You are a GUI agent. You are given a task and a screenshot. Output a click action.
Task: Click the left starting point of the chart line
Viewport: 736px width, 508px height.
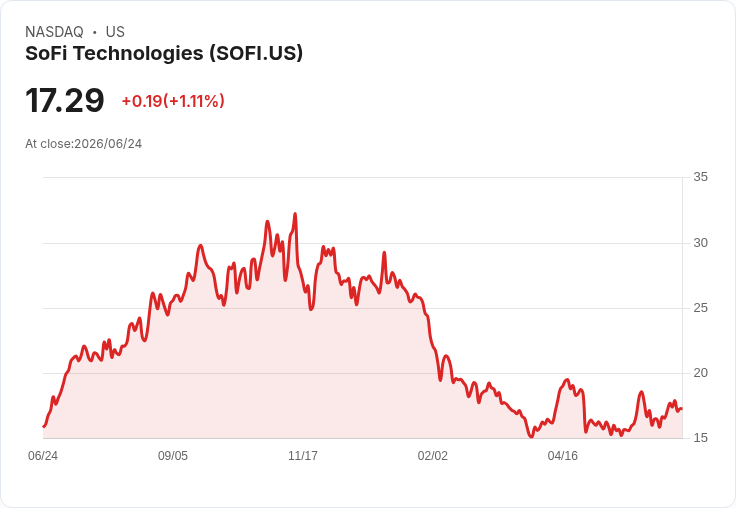44,426
